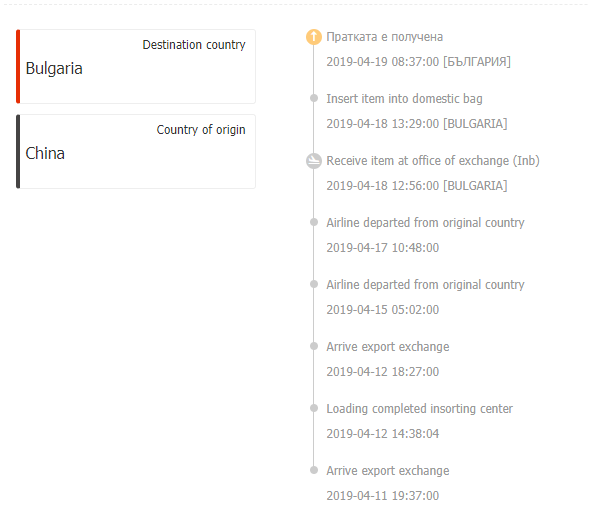Viewport: 589px width, 524px height.
Task: Click timeline dot for 2019-04-11 Arrive export exchange
Action: click(314, 470)
